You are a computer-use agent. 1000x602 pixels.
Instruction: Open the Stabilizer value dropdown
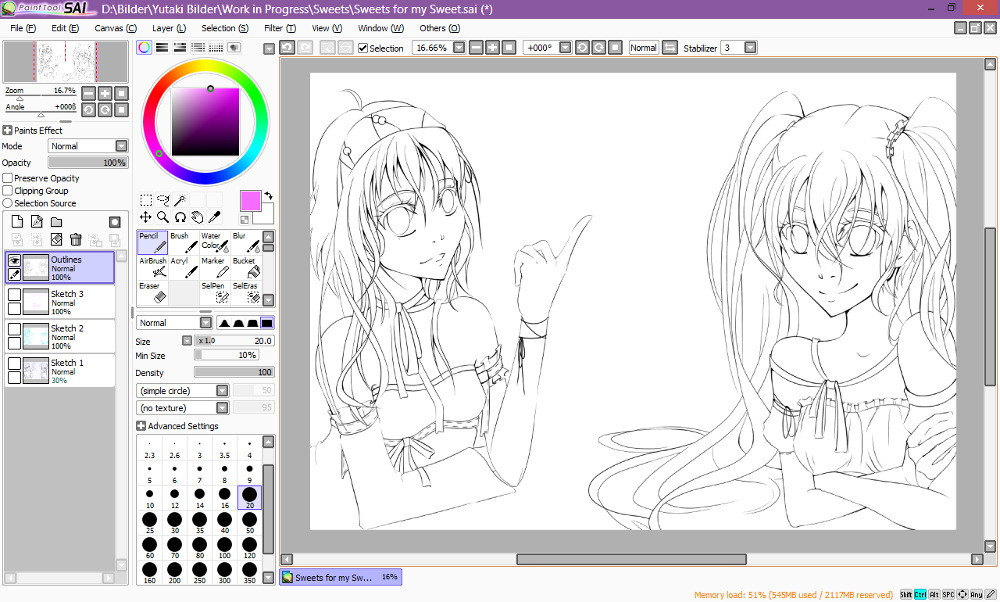pos(750,48)
